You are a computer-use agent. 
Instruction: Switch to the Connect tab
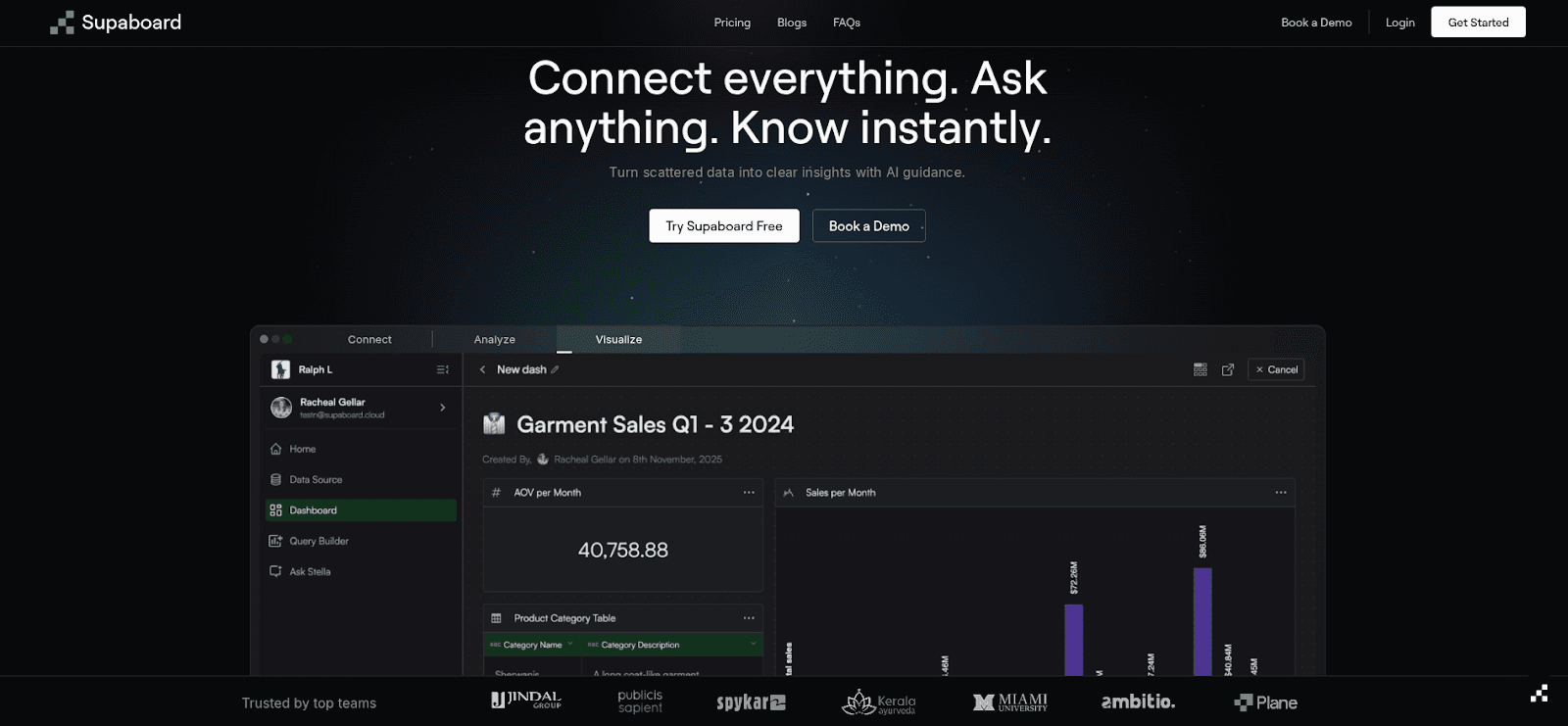(369, 339)
